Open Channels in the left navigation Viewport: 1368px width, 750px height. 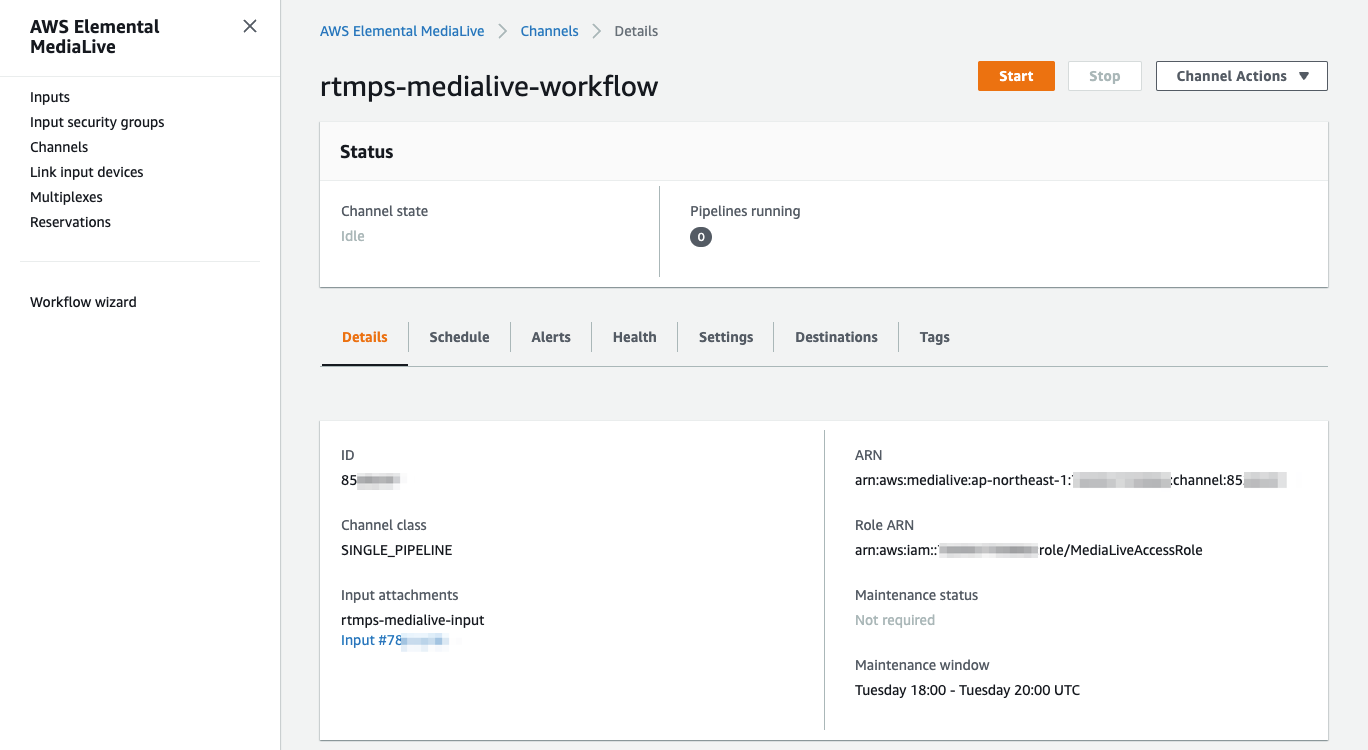[59, 147]
